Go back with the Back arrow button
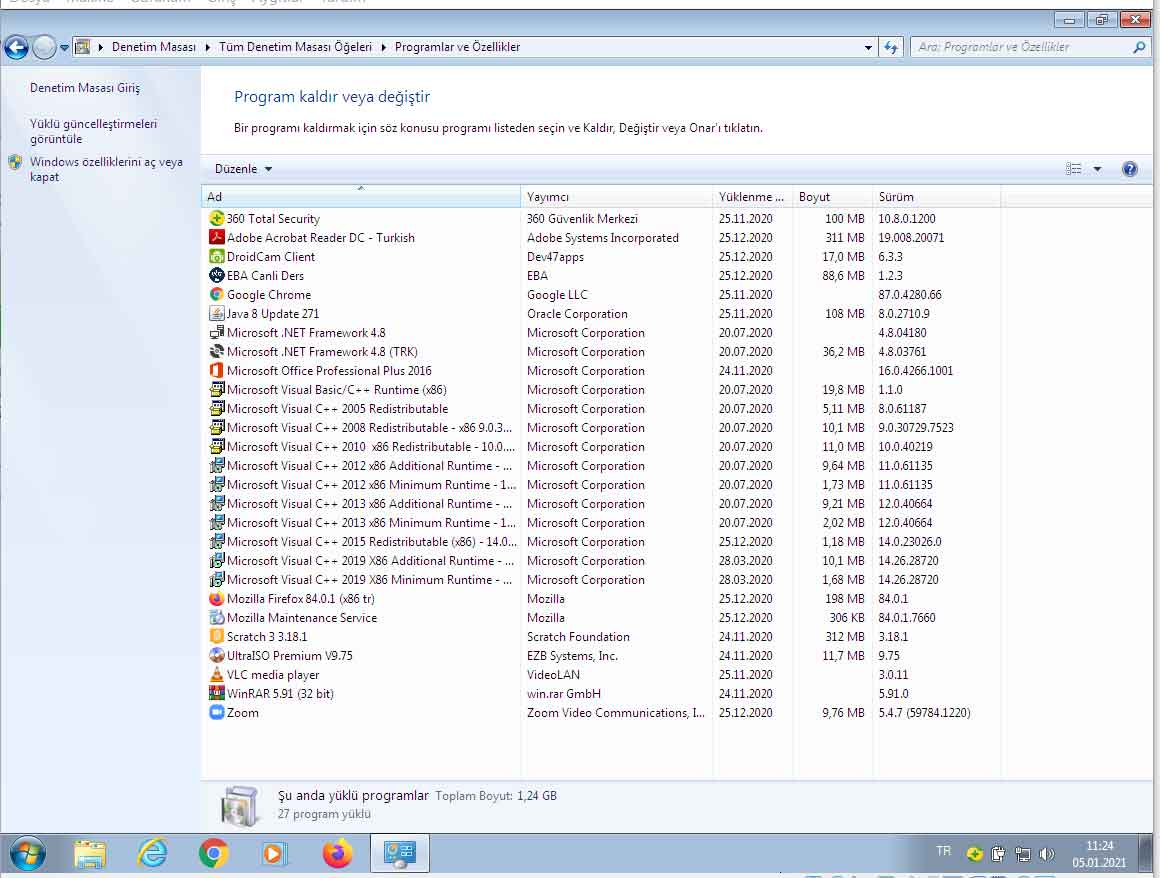The image size is (1160, 878). (16, 47)
